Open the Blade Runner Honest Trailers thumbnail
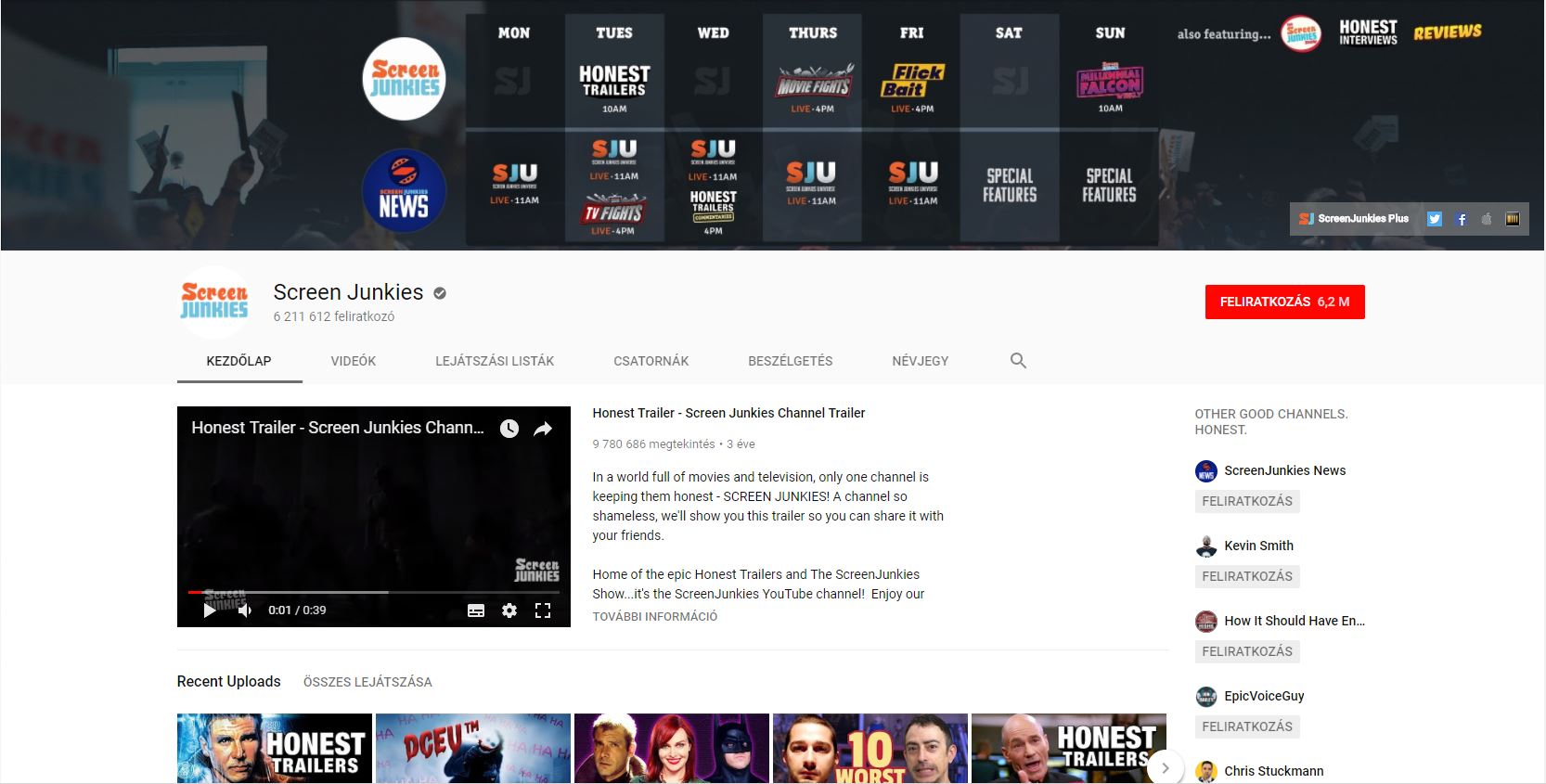This screenshot has height=784, width=1546. coord(275,749)
